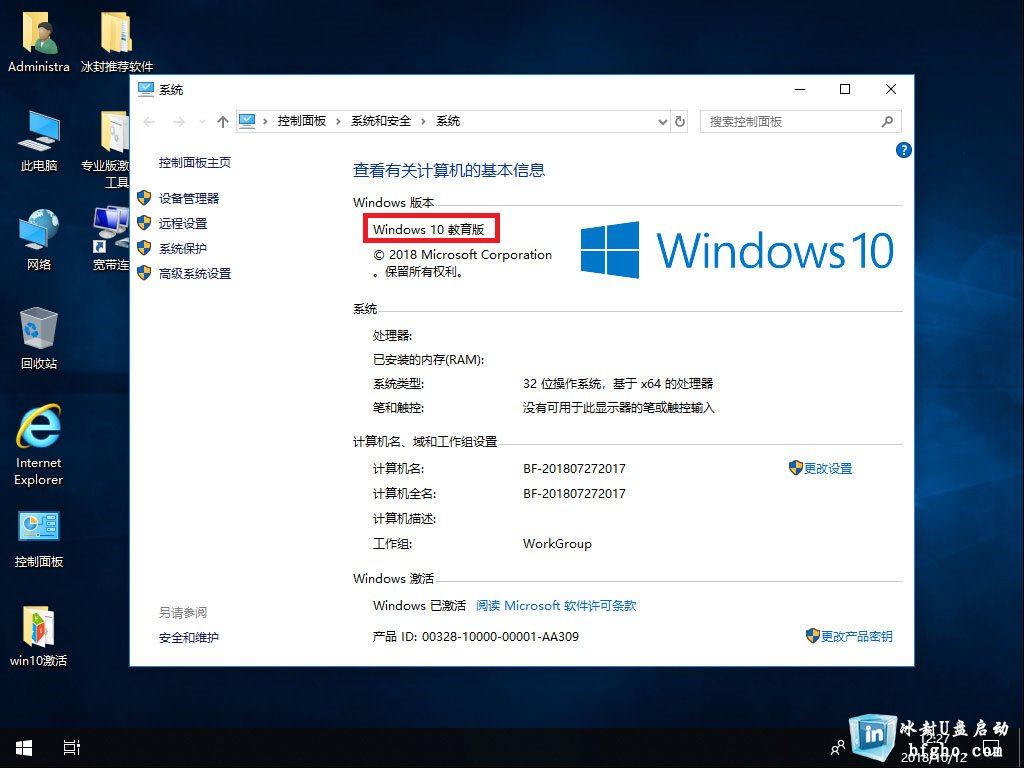Click the up arrow navigation button
1024x768 pixels.
click(223, 122)
